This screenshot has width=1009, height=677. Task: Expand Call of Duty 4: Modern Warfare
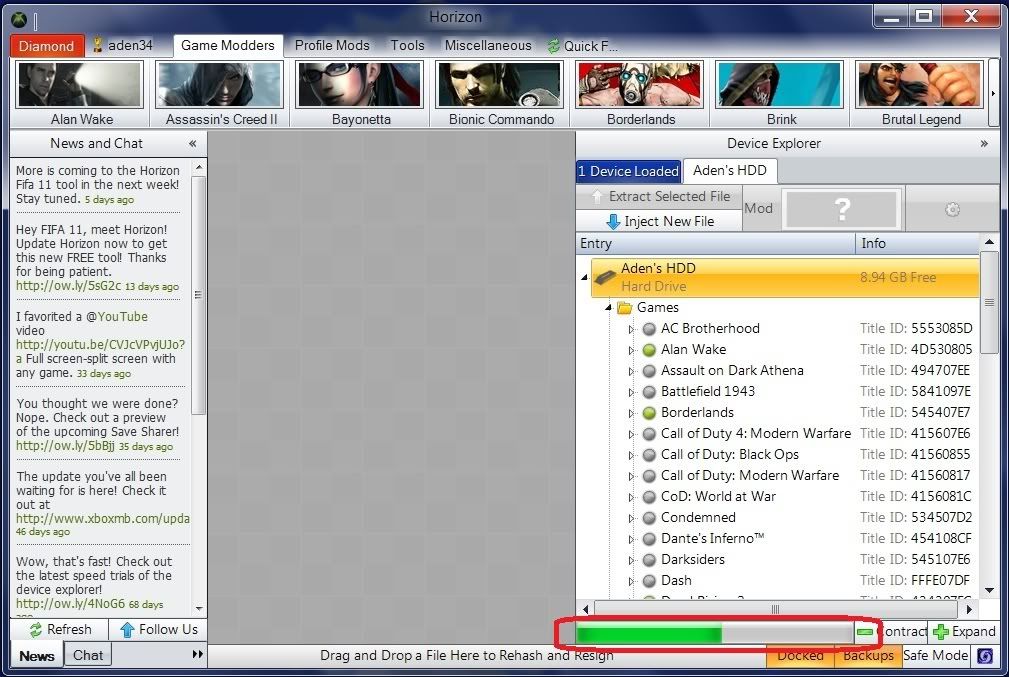click(631, 434)
